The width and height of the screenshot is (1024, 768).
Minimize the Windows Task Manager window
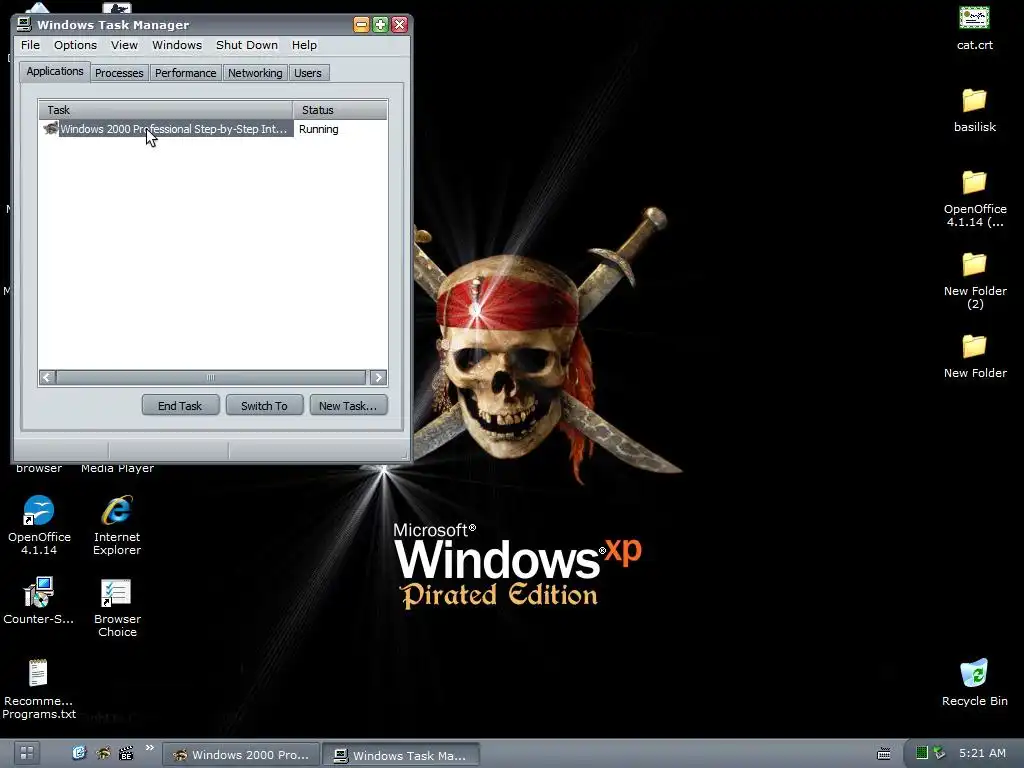(x=361, y=25)
